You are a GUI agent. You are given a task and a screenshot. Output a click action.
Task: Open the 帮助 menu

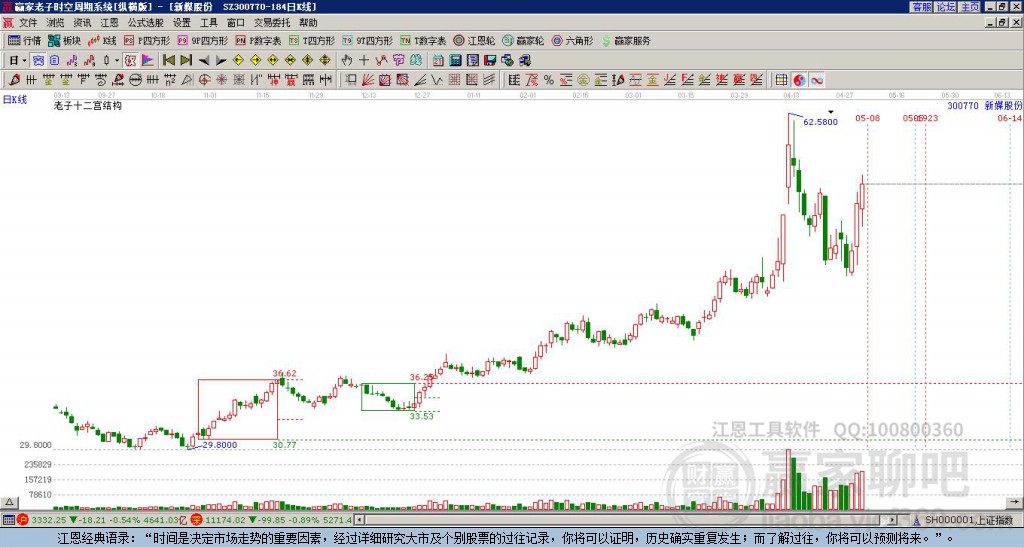pos(308,23)
